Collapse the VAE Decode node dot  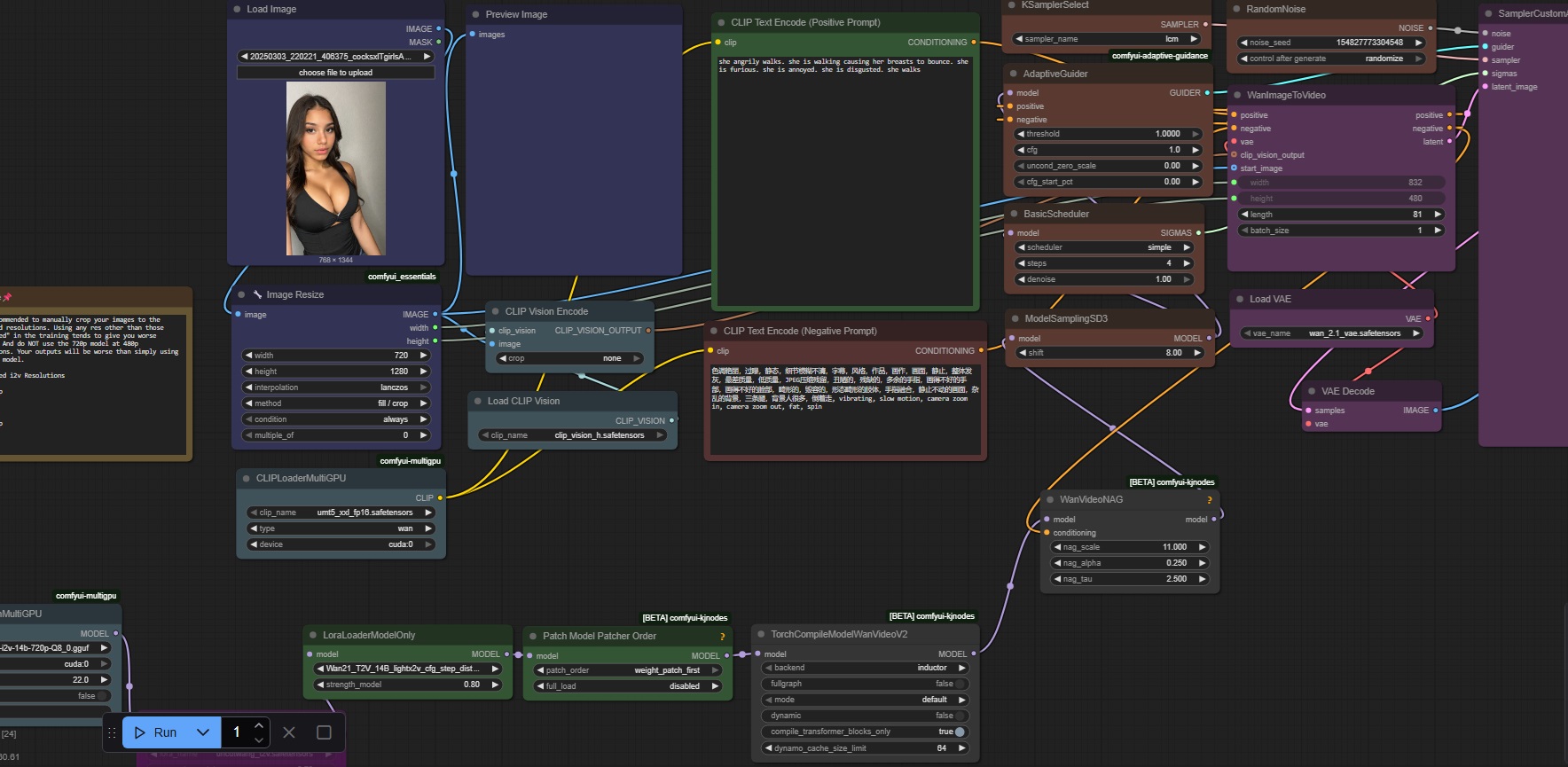[1312, 391]
